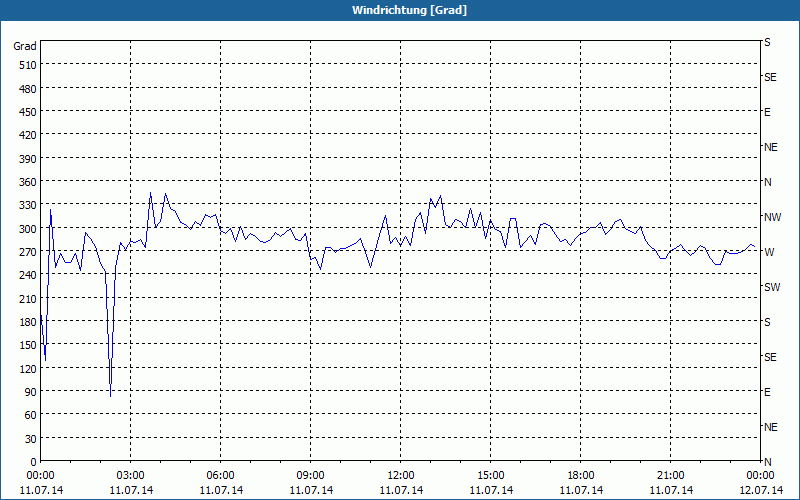Viewport: 800px width, 500px height.
Task: Click the y-axis value 90
Action: 31,392
